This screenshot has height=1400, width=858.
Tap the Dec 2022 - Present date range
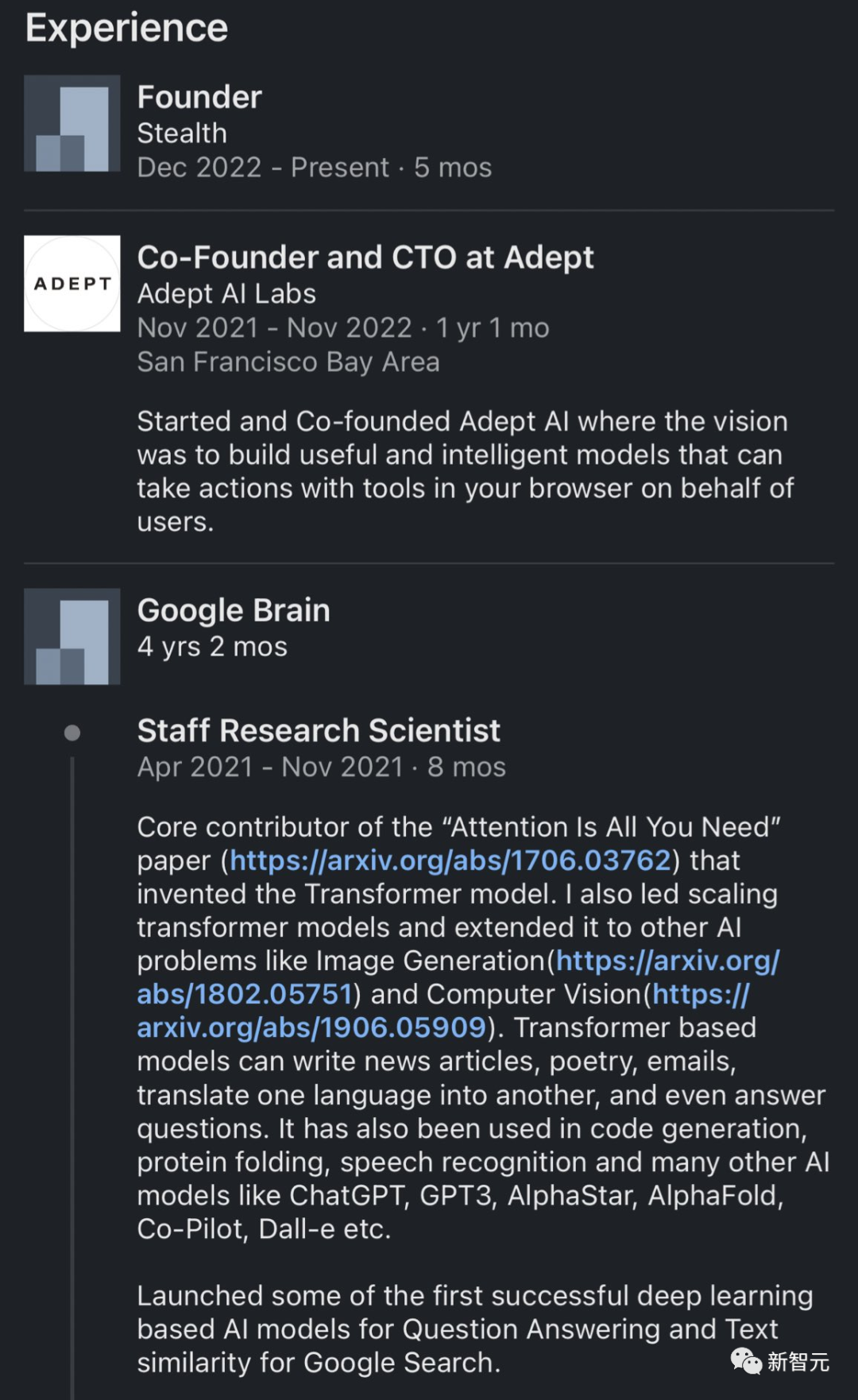tap(263, 168)
